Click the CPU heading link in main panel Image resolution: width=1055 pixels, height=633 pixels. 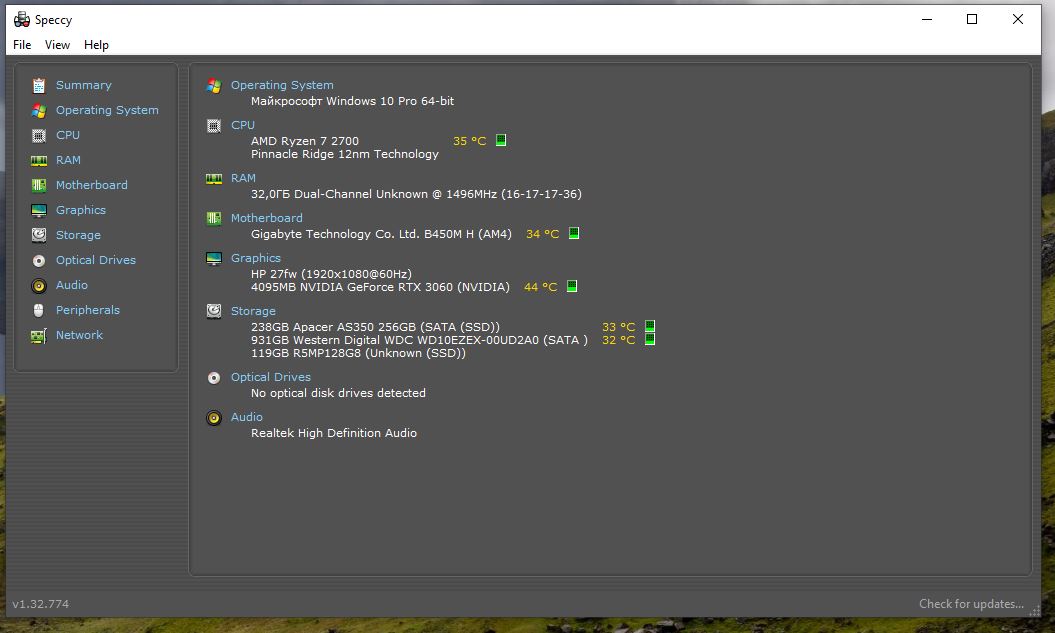(x=243, y=125)
